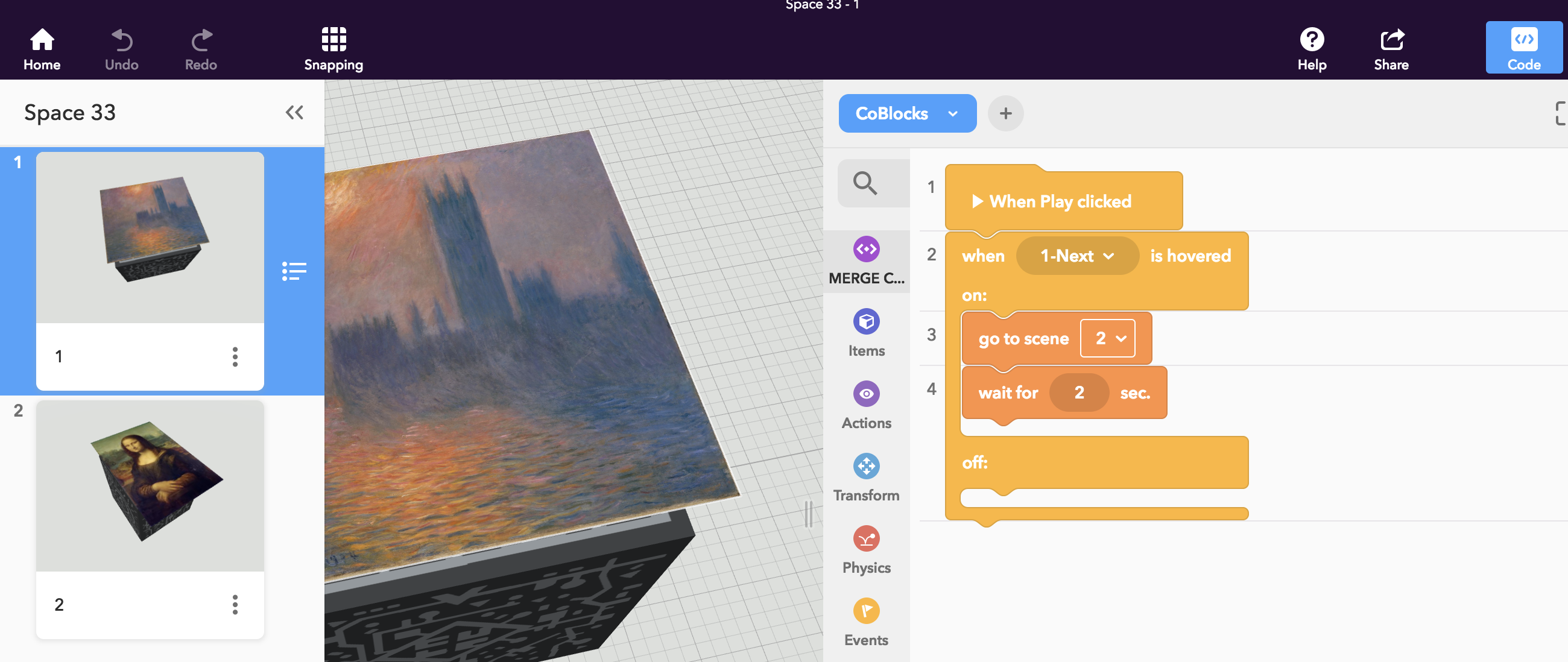Select the go to scene block
Image resolution: width=1568 pixels, height=662 pixels.
pos(1023,338)
